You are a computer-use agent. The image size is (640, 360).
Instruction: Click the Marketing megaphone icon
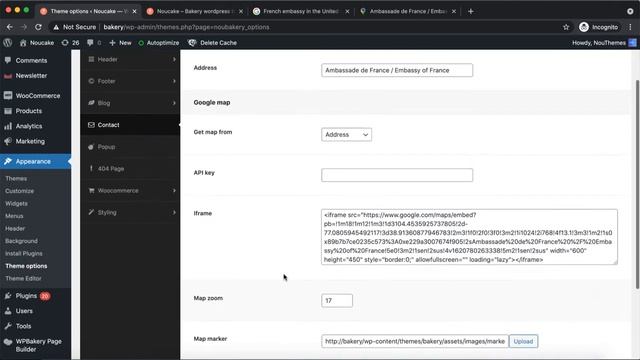tap(8, 141)
